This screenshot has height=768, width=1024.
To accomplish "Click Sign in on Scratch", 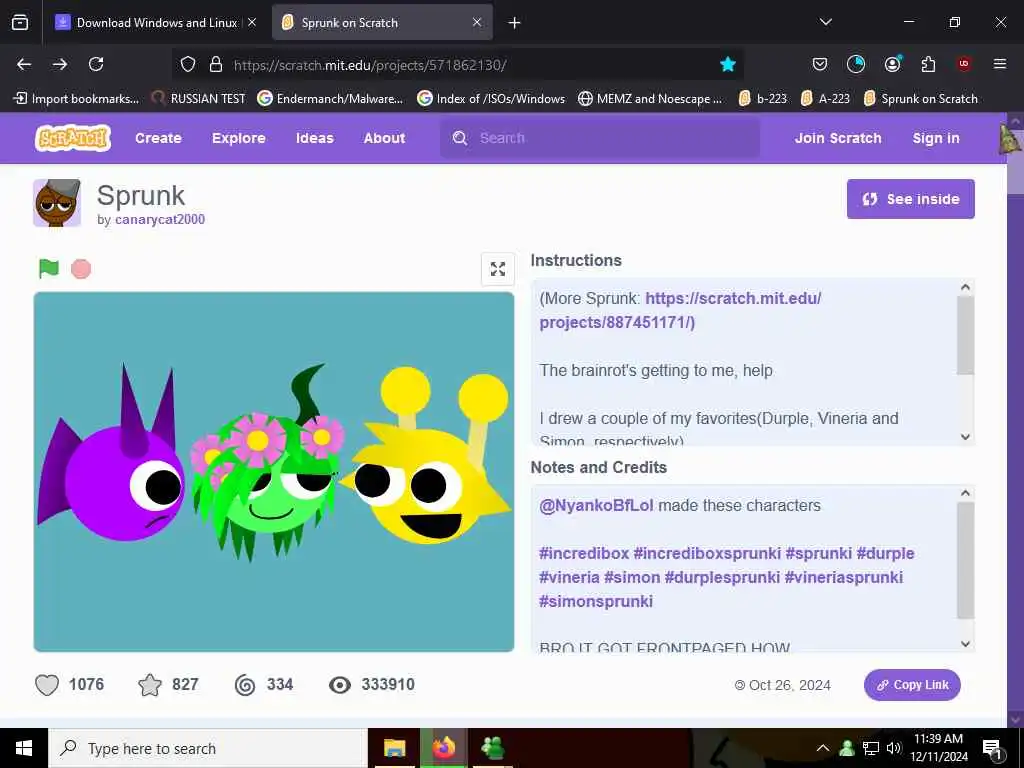I will tap(936, 138).
